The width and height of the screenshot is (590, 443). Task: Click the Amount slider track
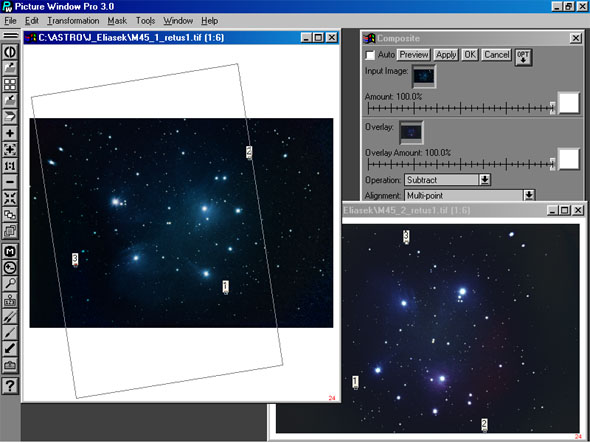click(x=461, y=108)
